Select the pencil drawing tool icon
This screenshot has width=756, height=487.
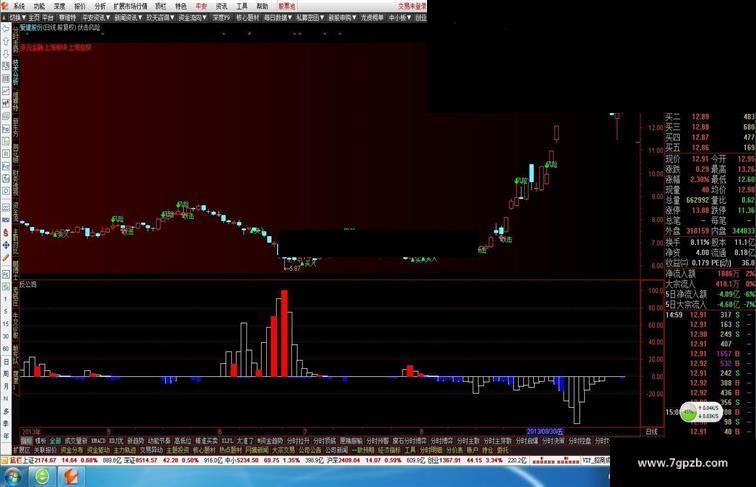6,257
